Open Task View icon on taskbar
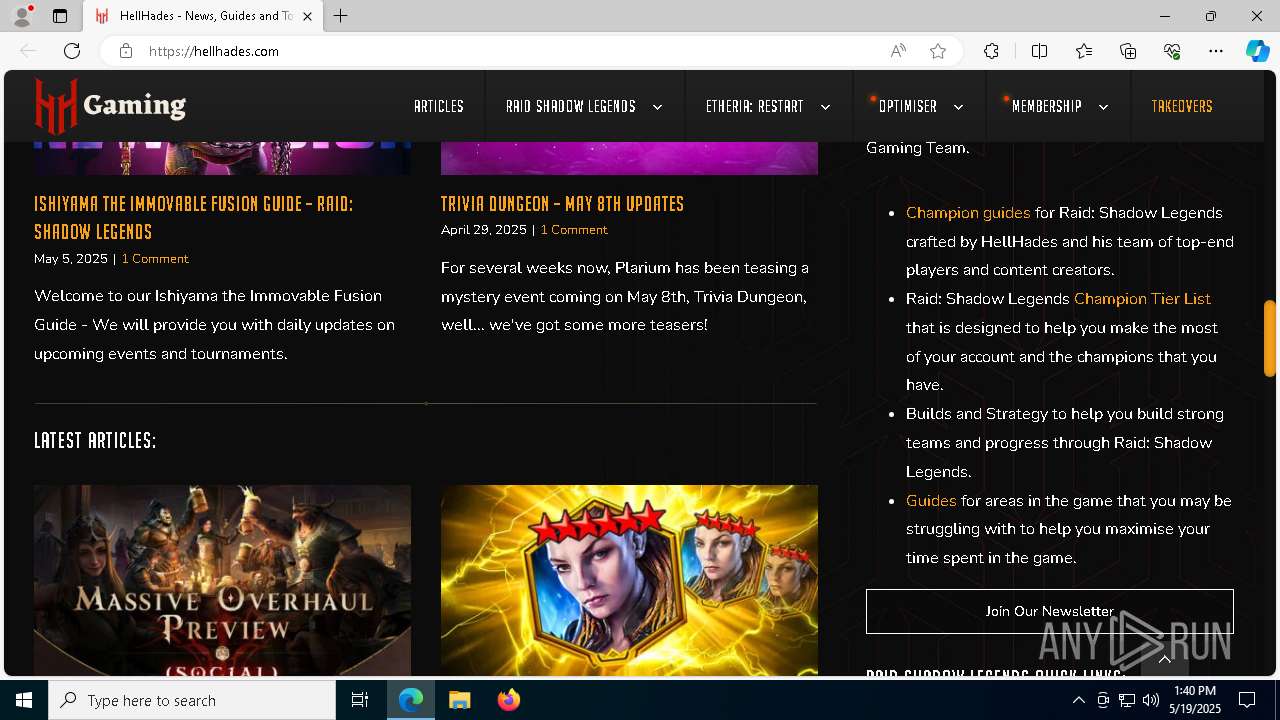The image size is (1280, 720). pos(360,700)
